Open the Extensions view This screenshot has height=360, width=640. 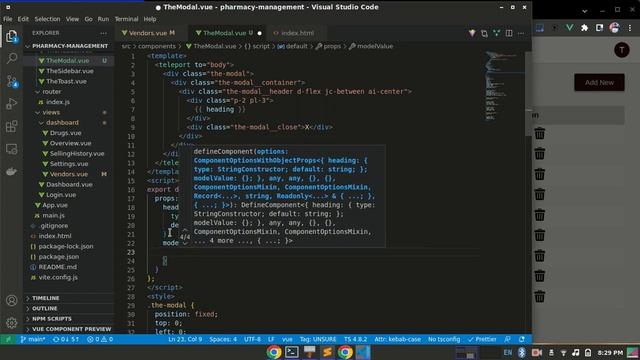(11, 126)
